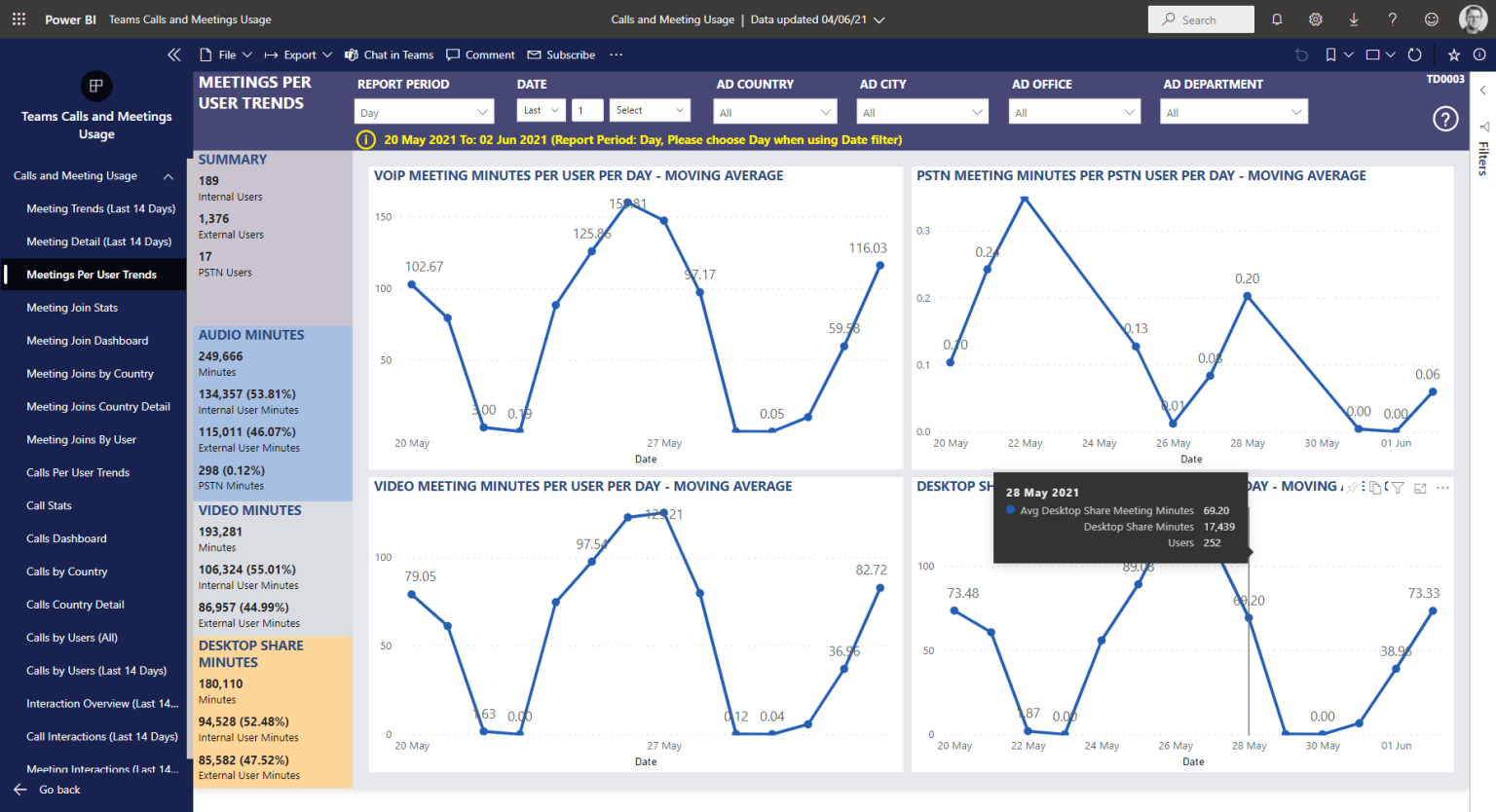Open the Comment option
Viewport: 1496px width, 812px height.
pos(480,55)
